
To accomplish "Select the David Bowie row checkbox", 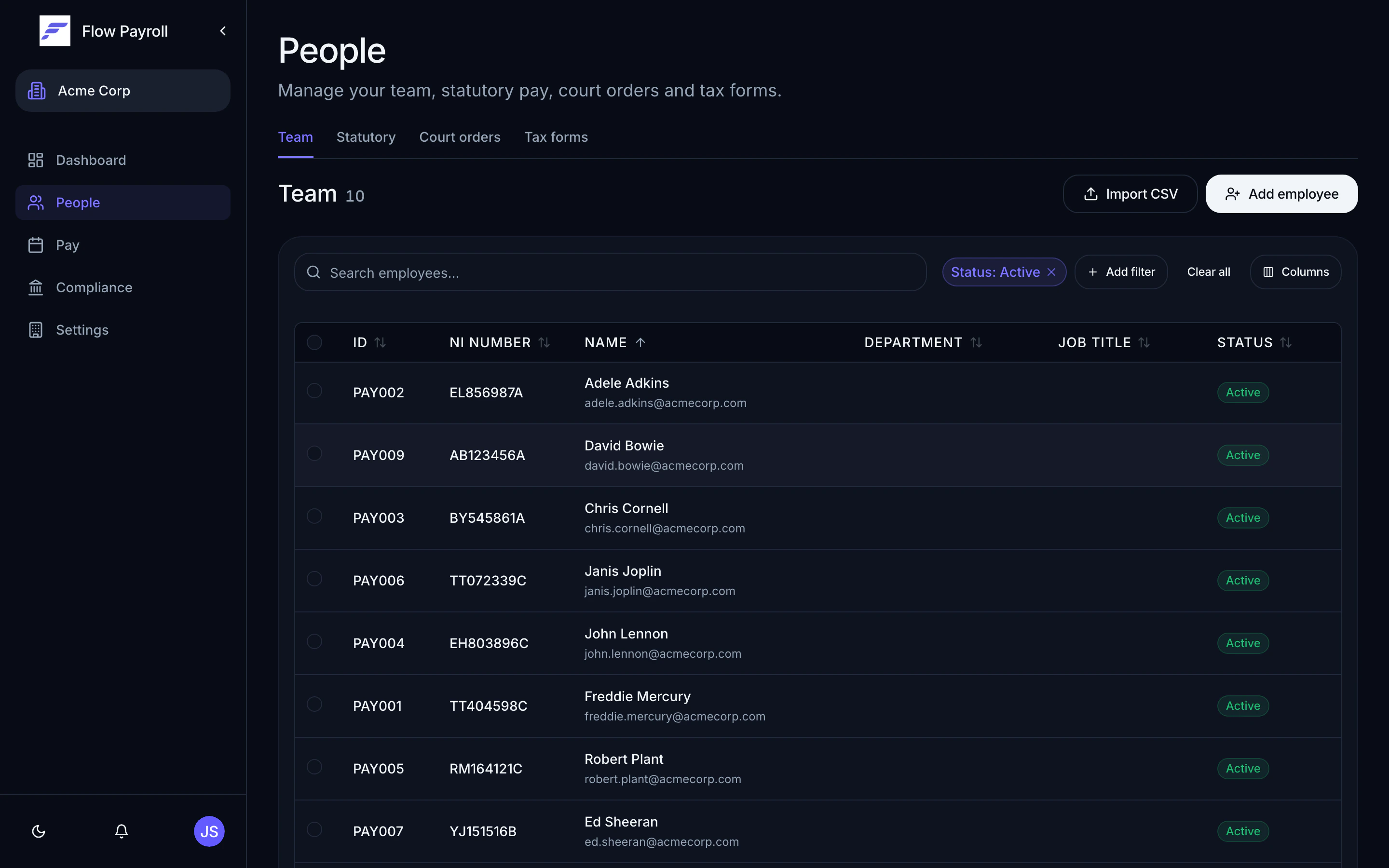I will 314,453.
